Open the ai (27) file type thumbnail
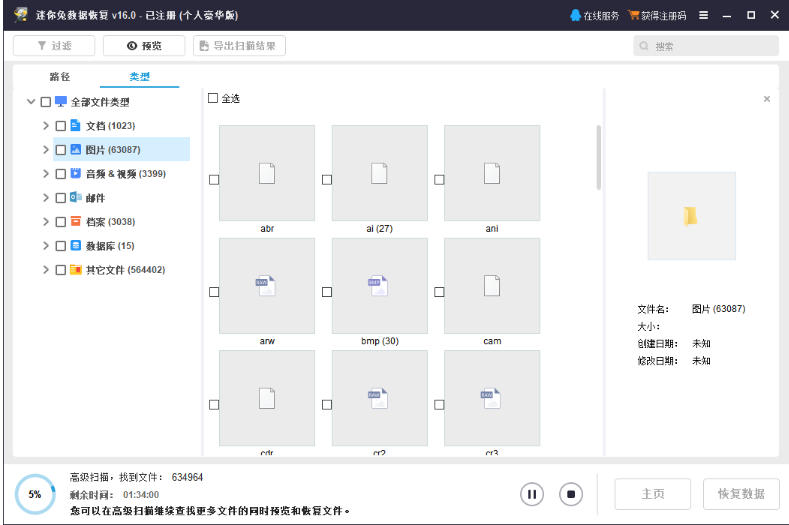The image size is (789, 525). pos(379,173)
